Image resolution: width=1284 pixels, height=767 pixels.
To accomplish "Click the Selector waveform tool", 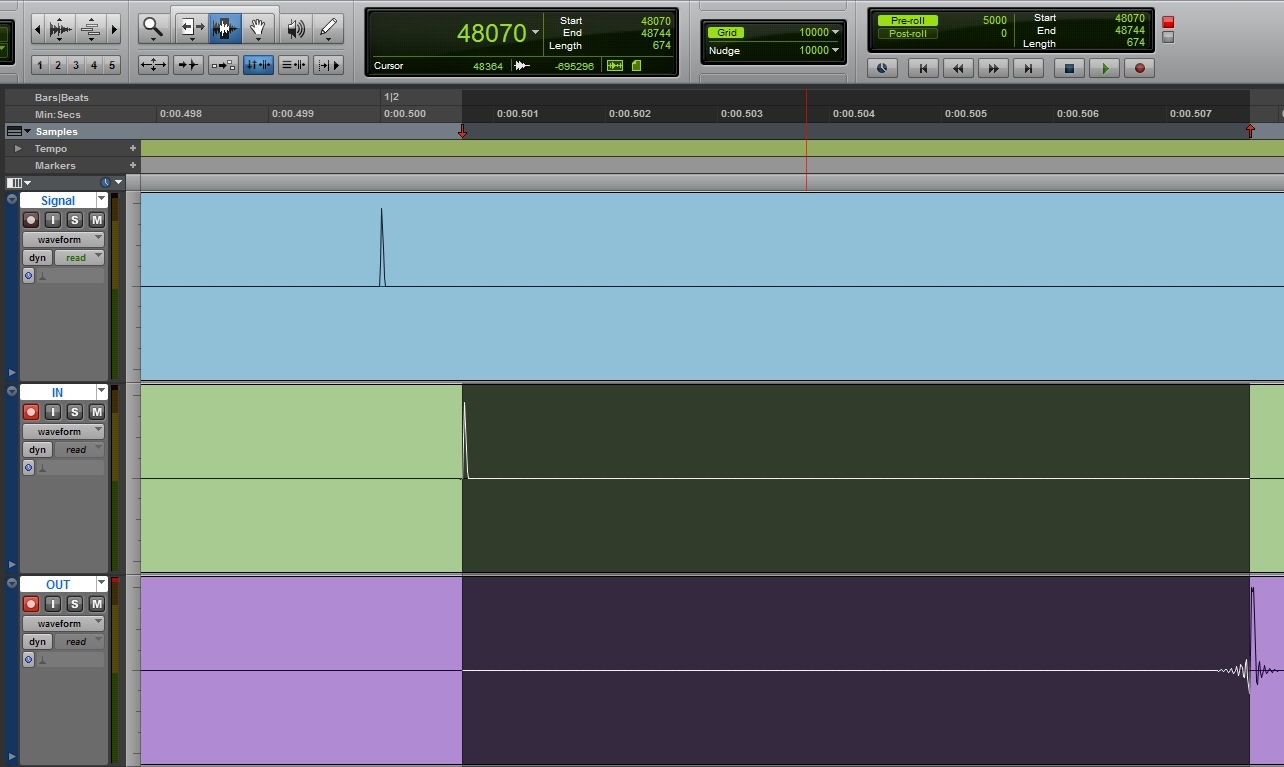I will click(224, 28).
